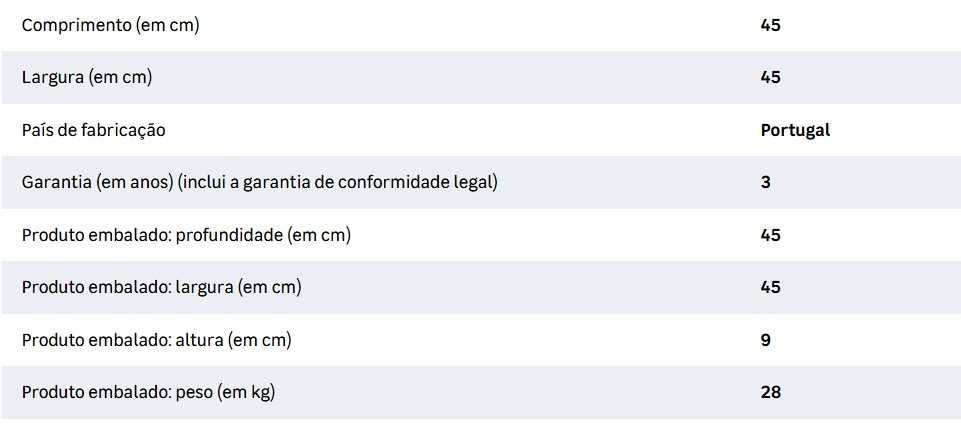Click the País de fabricação label

tap(93, 130)
